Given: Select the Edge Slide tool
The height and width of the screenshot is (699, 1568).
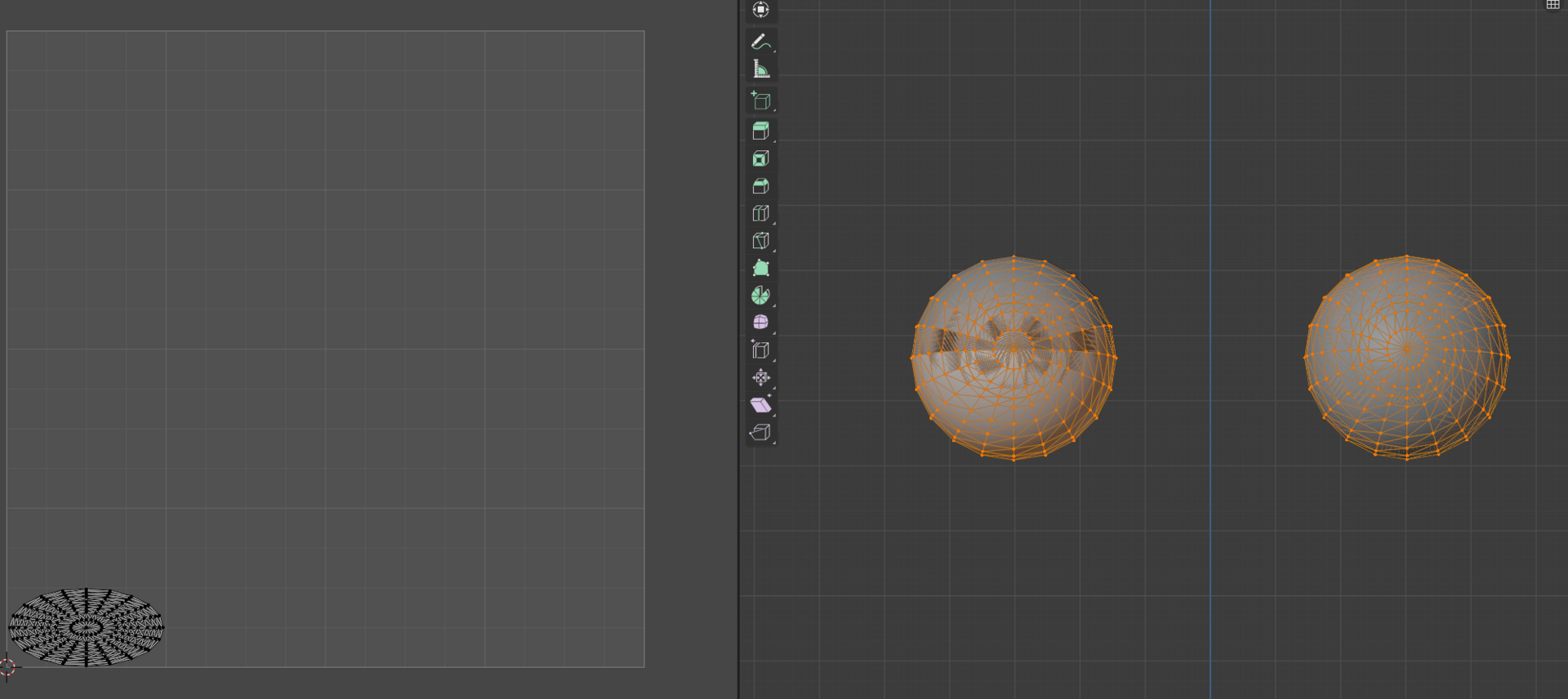Looking at the screenshot, I should coord(760,350).
